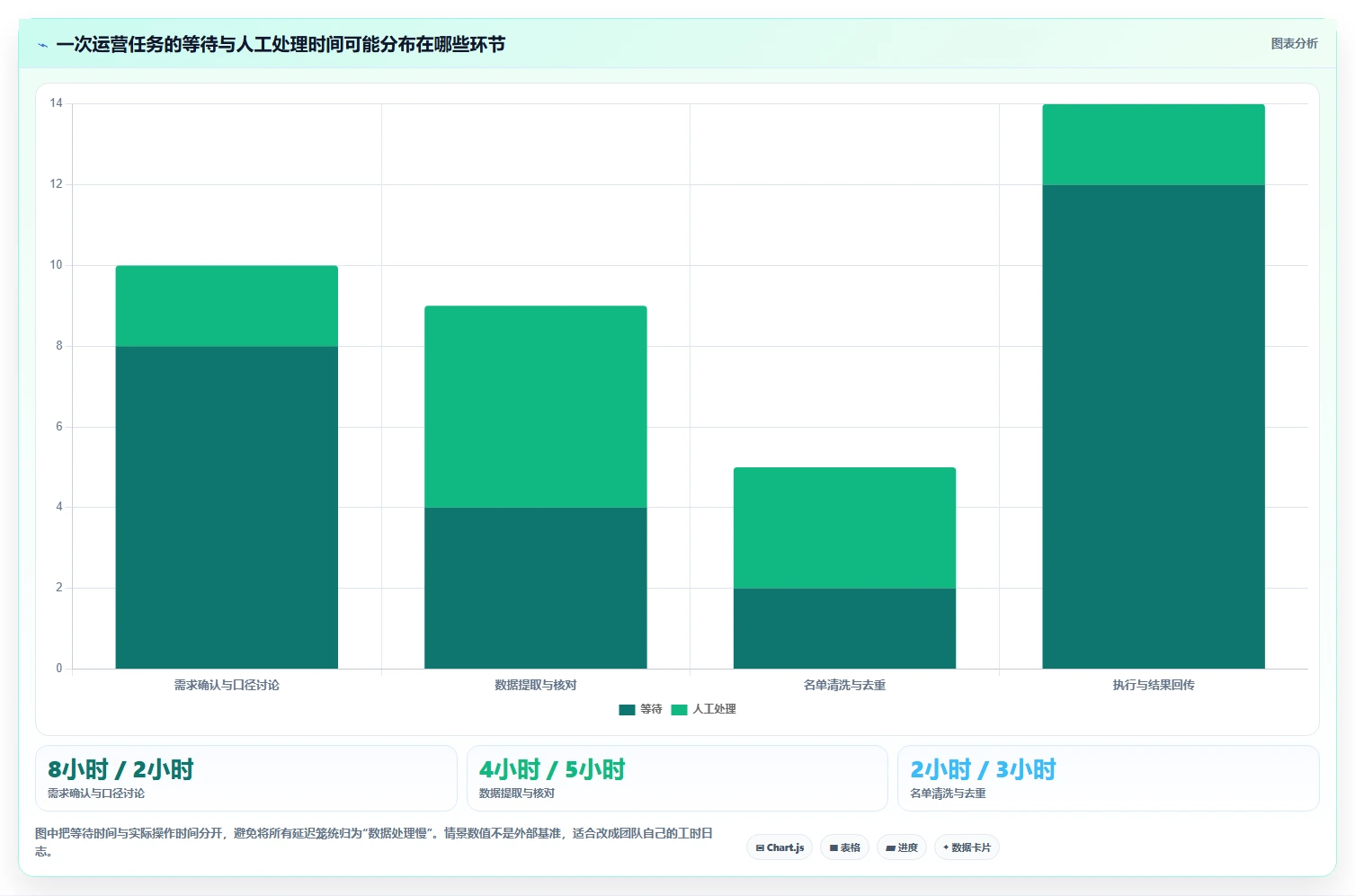1355x896 pixels.
Task: Click the light 人工处理 bar segment for 需求确认与口径讨论
Action: [227, 306]
